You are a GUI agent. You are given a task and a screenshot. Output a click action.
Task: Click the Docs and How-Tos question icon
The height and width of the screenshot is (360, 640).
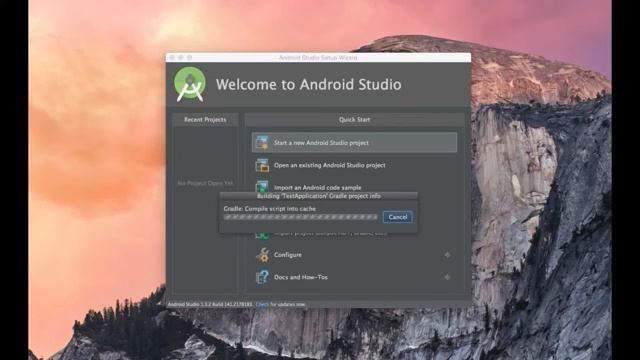click(262, 277)
